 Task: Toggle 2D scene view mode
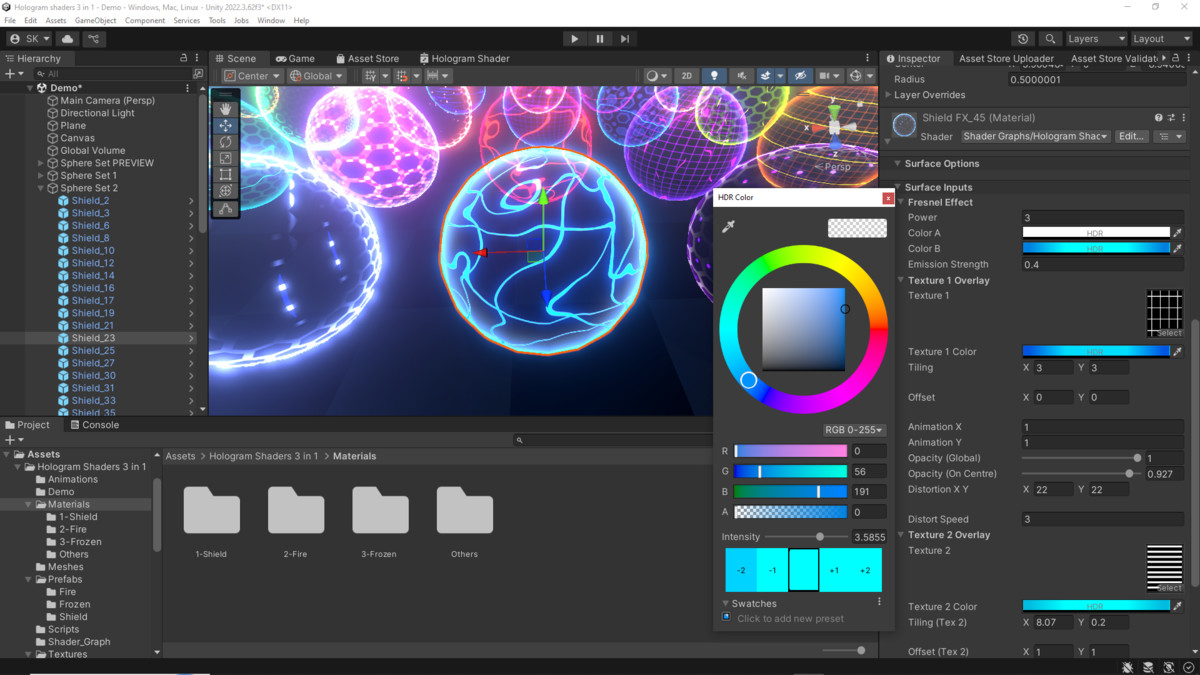pos(686,76)
